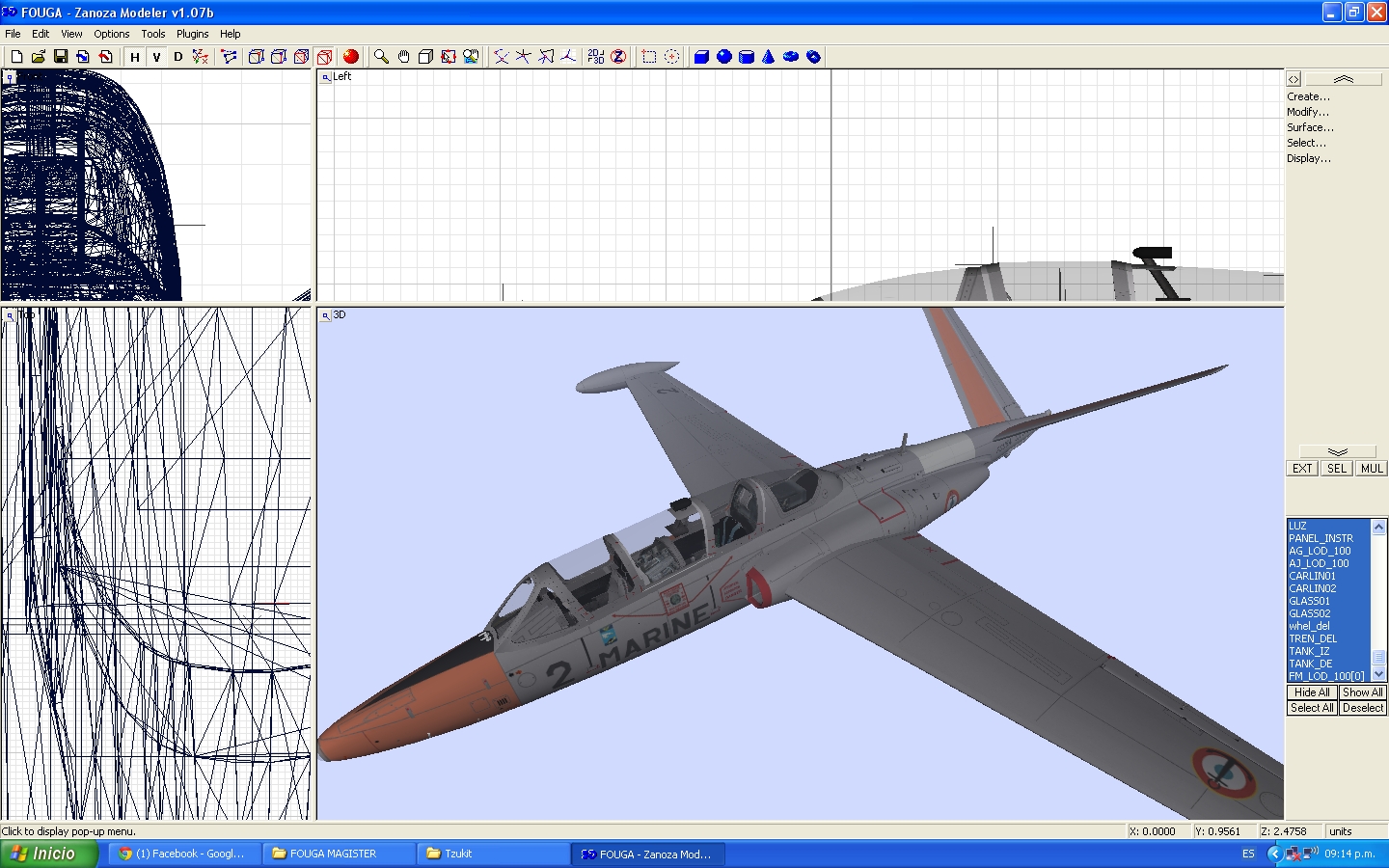Create a blue torus primitive
1389x868 pixels.
(x=791, y=57)
